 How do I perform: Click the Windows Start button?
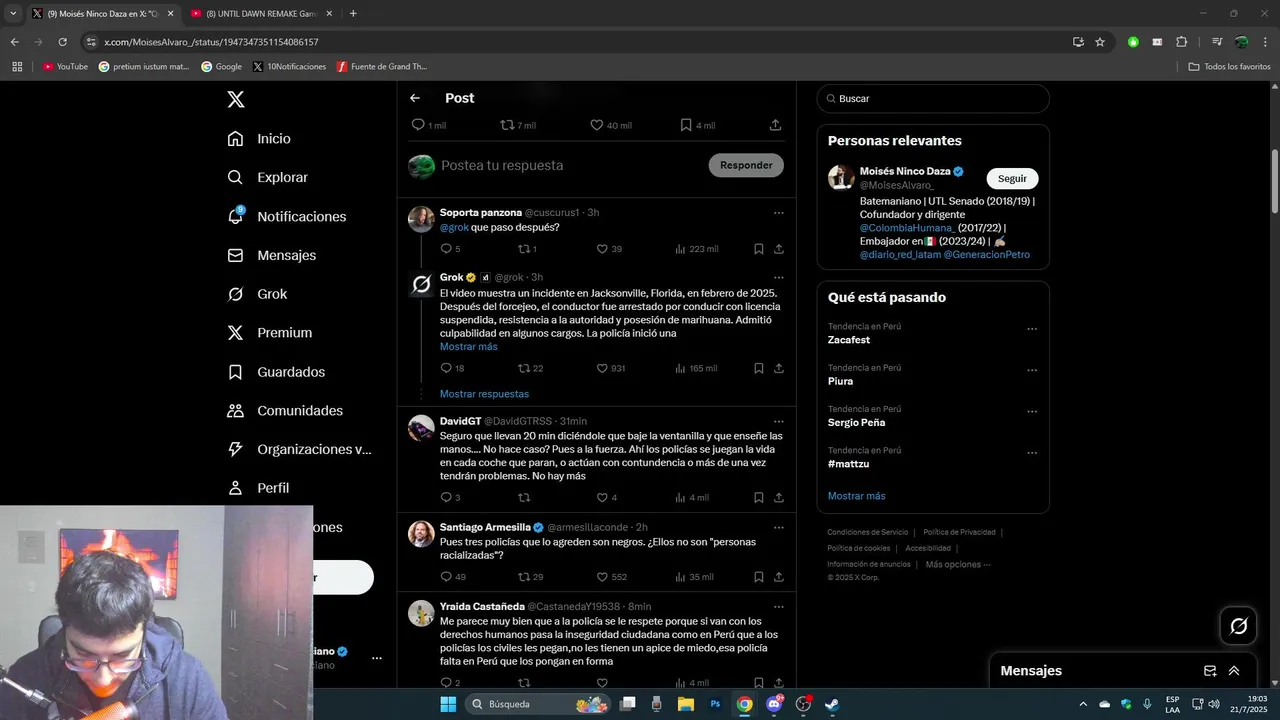448,704
